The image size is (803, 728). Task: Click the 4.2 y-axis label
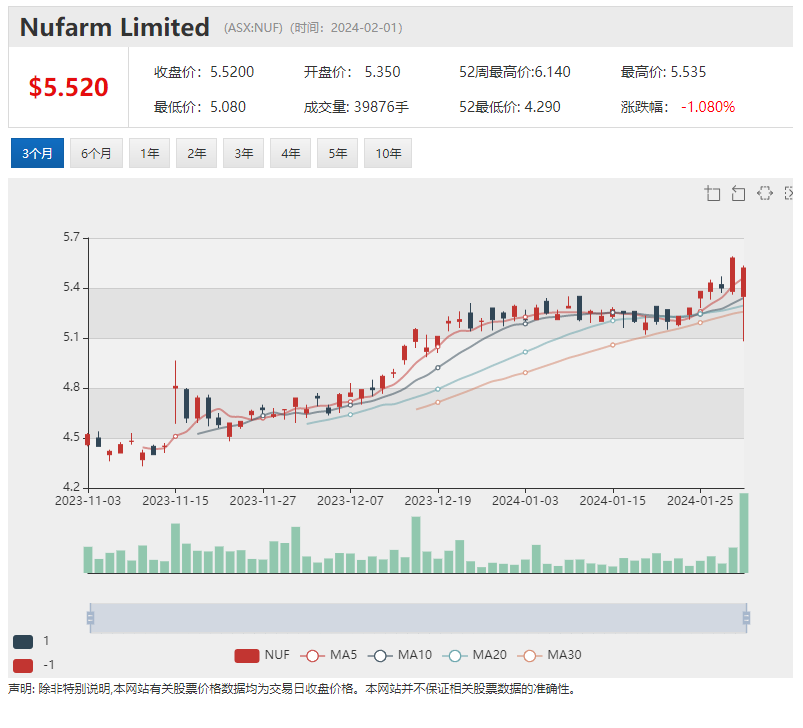(72, 487)
